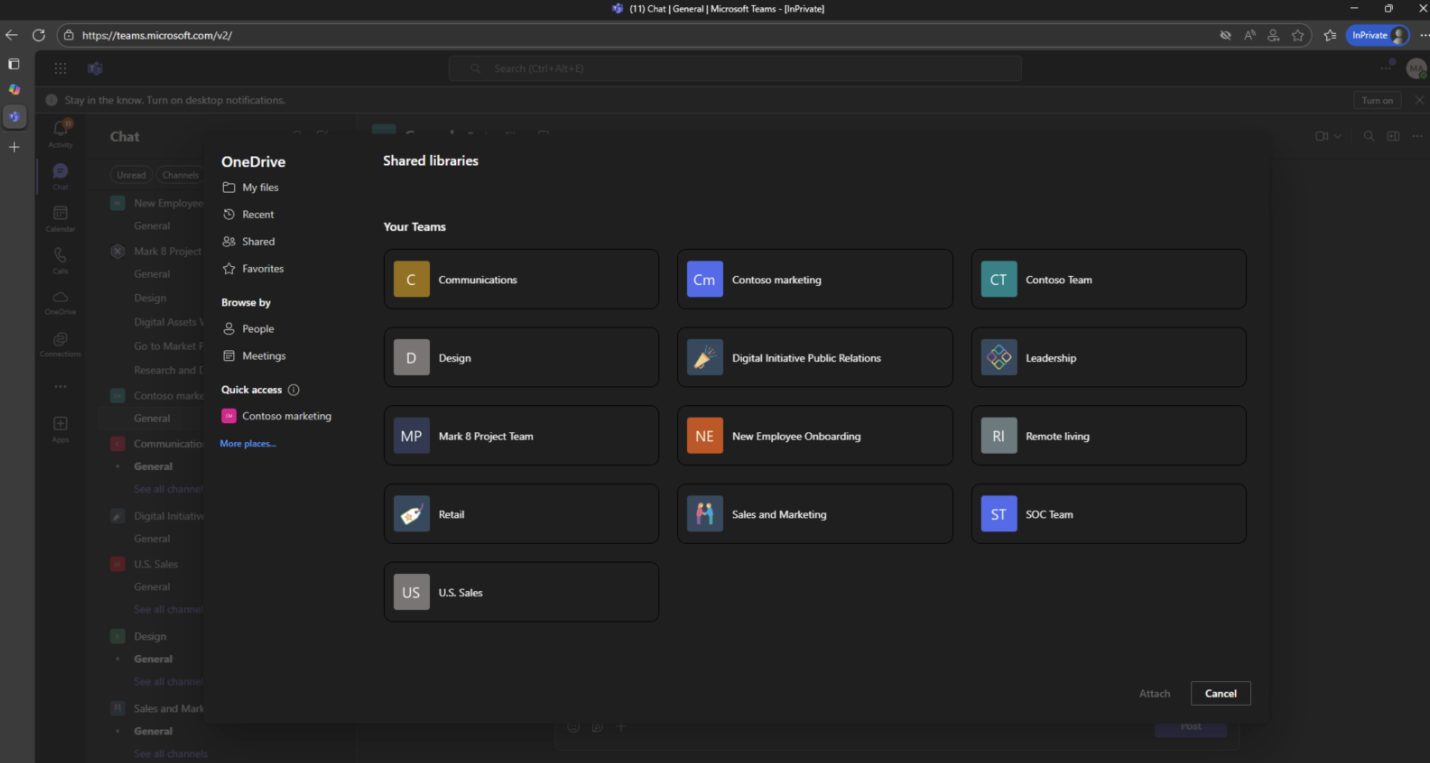
Task: Open Connections app in Teams sidebar
Action: tap(60, 344)
